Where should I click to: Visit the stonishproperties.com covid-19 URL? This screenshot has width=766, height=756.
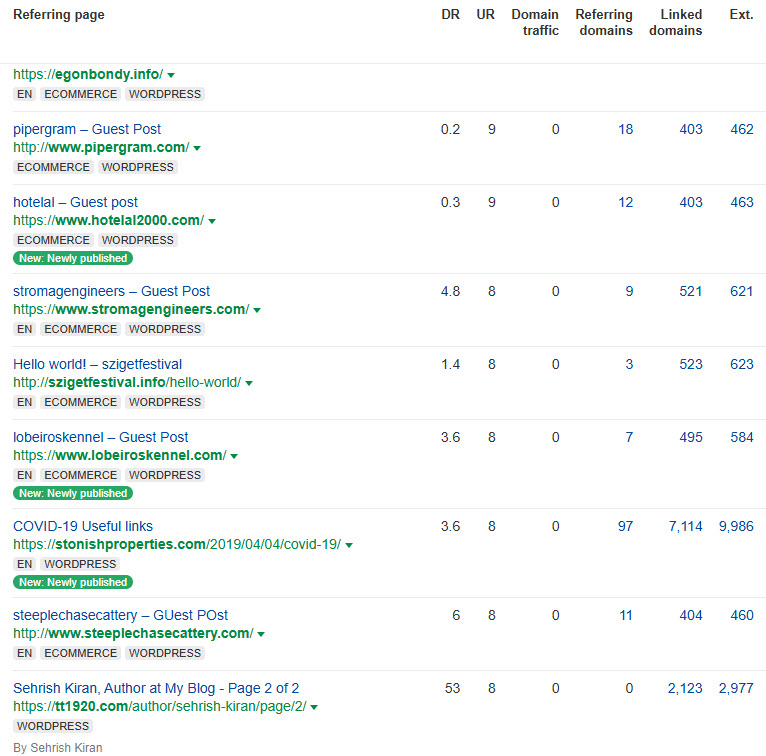coord(177,544)
